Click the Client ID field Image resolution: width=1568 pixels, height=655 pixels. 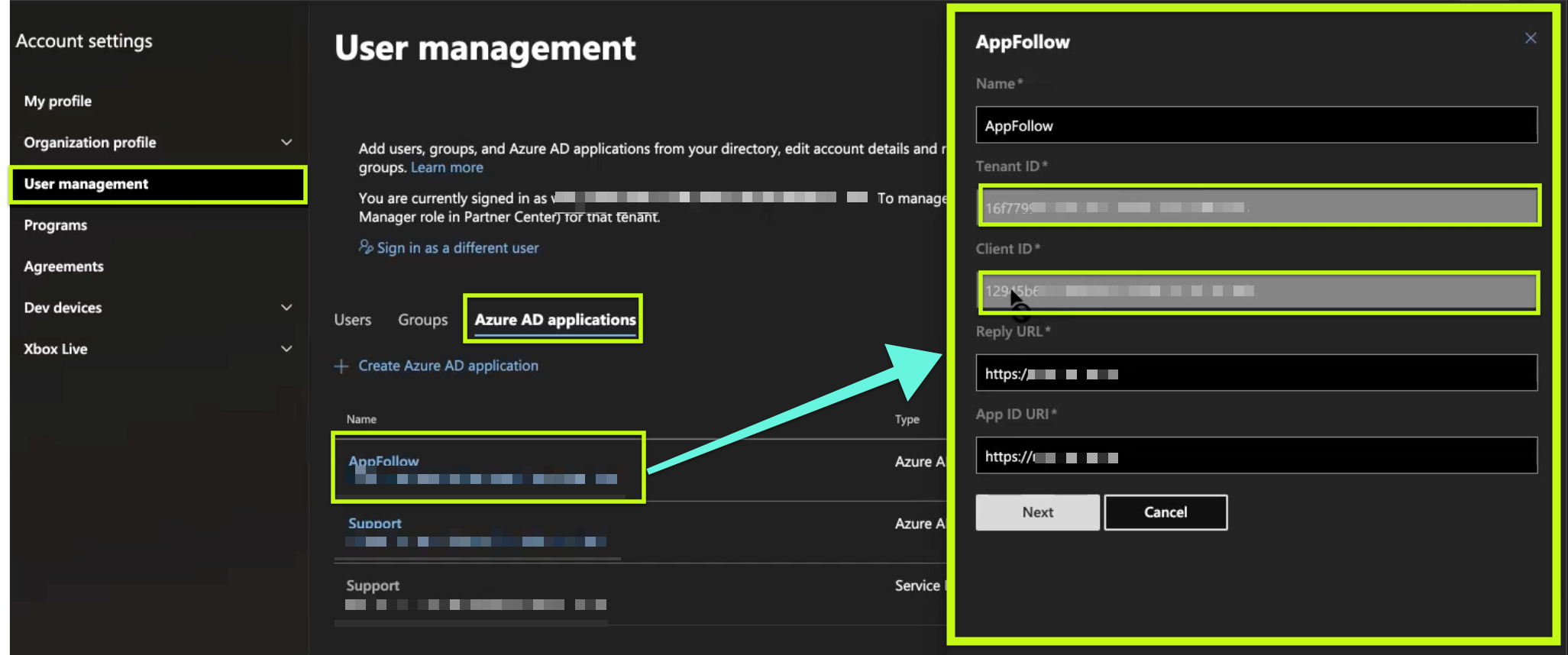click(x=1259, y=291)
